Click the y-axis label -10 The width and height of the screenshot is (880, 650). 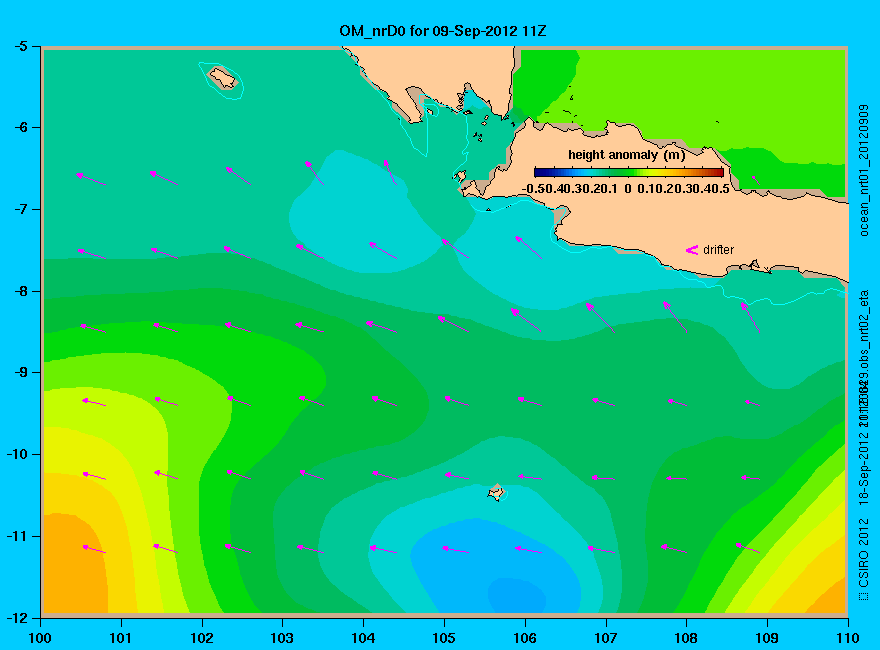tap(16, 454)
